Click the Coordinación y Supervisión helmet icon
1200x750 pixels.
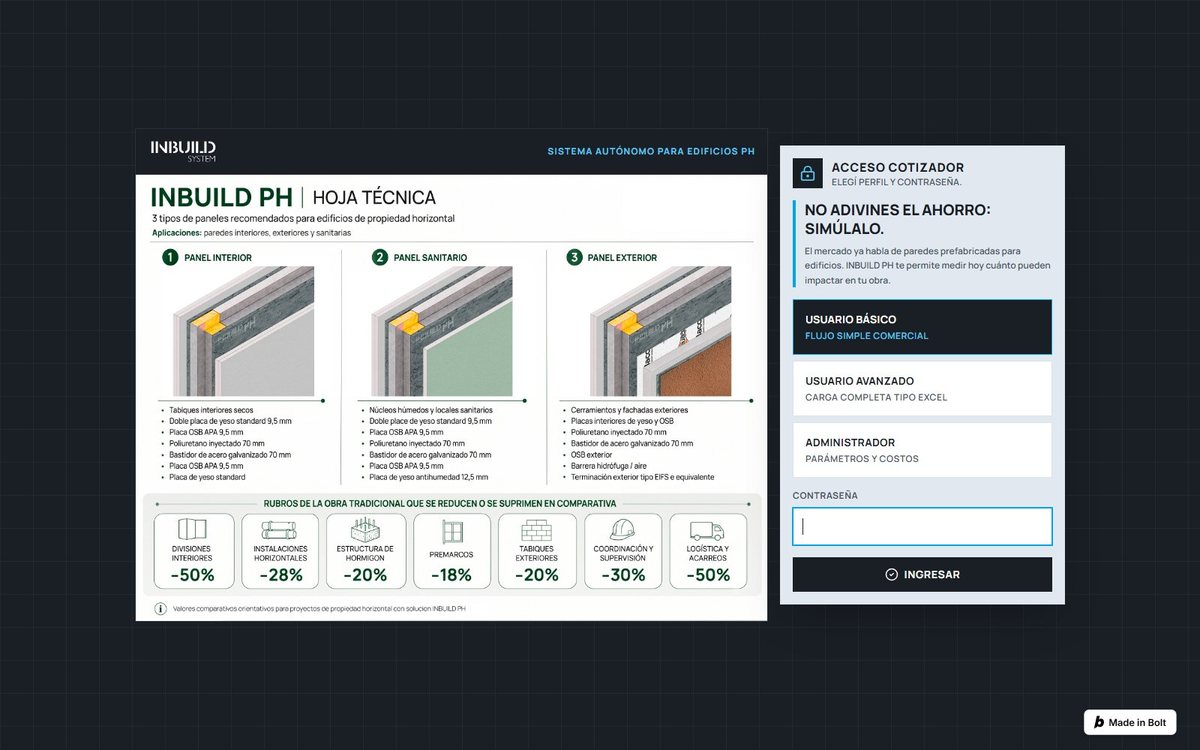[623, 529]
